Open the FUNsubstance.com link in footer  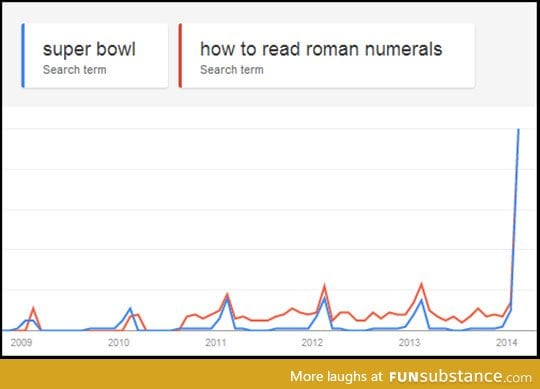tap(460, 376)
